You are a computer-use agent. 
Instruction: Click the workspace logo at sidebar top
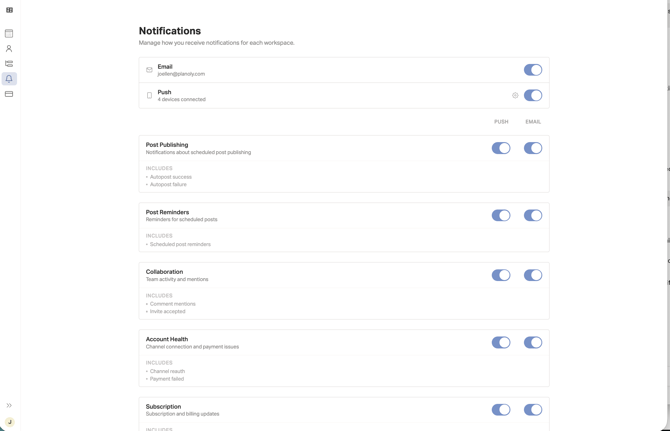point(9,10)
